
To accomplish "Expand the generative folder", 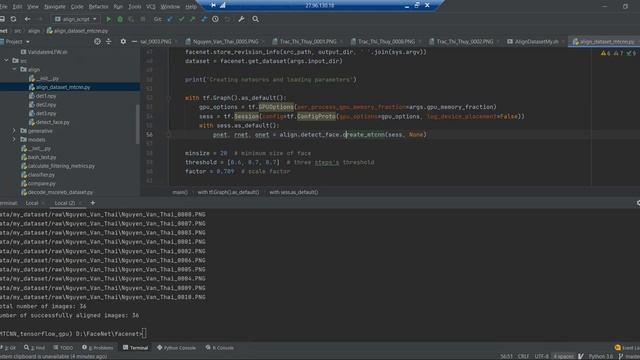I will [14, 131].
